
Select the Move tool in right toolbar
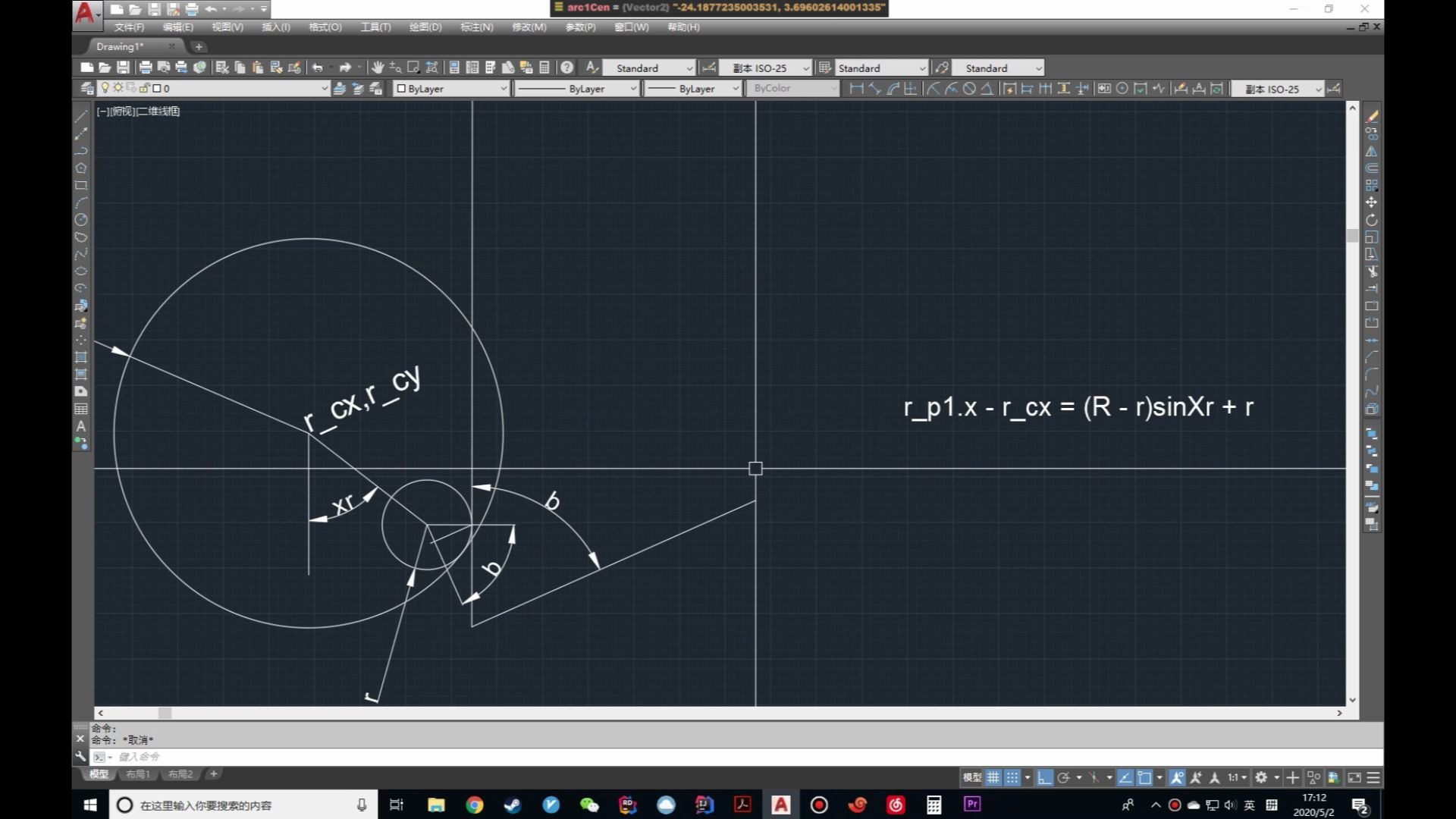tap(1372, 202)
